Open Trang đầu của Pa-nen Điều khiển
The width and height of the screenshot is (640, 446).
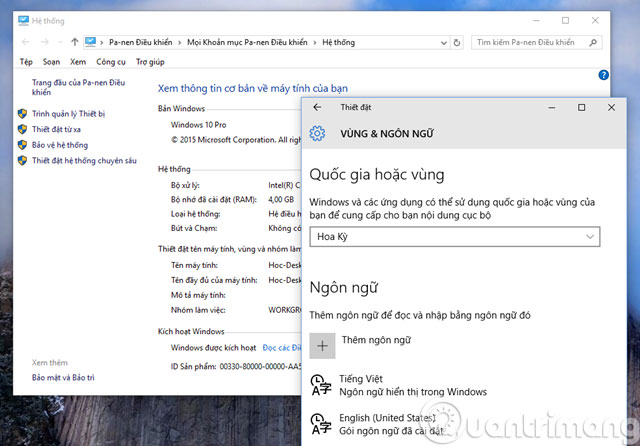click(78, 87)
